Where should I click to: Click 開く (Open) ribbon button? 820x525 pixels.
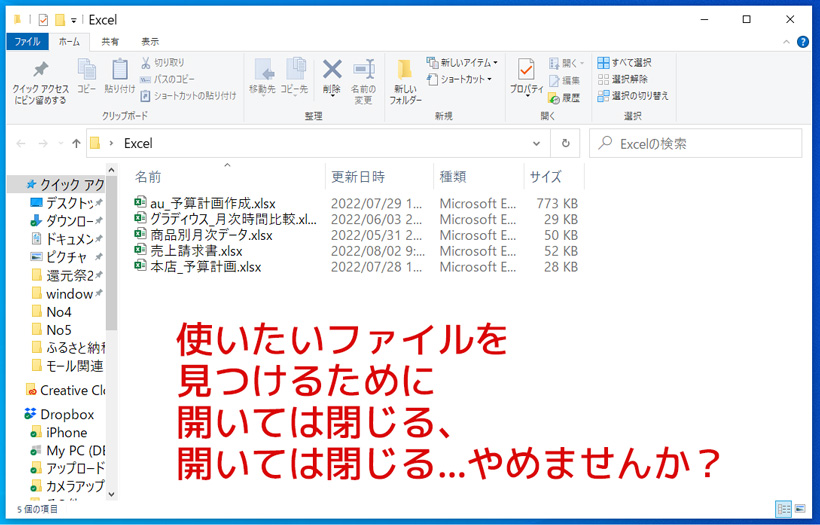[x=566, y=63]
